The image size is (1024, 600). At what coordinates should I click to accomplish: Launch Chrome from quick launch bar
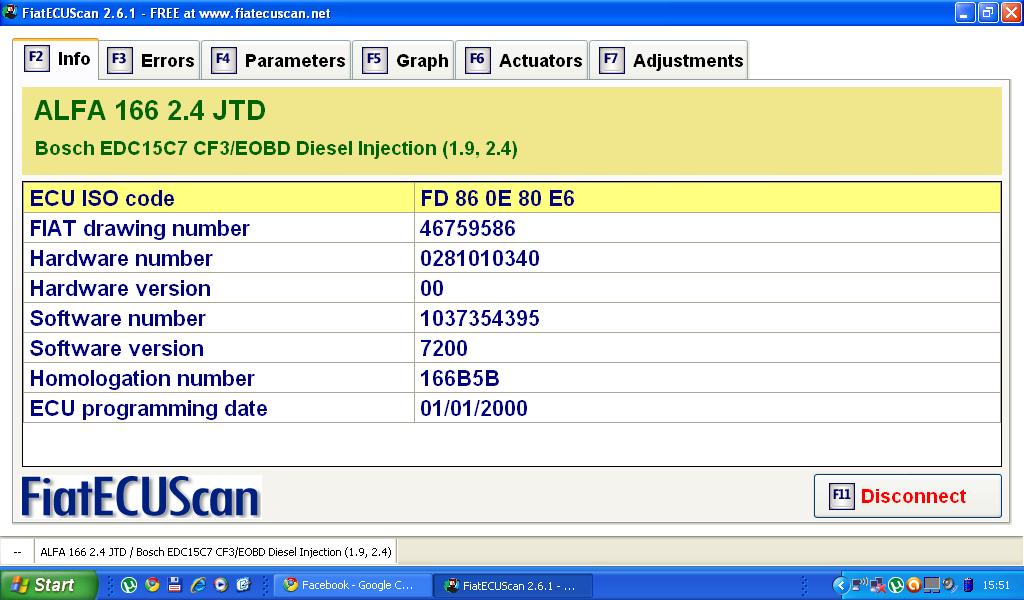click(152, 585)
